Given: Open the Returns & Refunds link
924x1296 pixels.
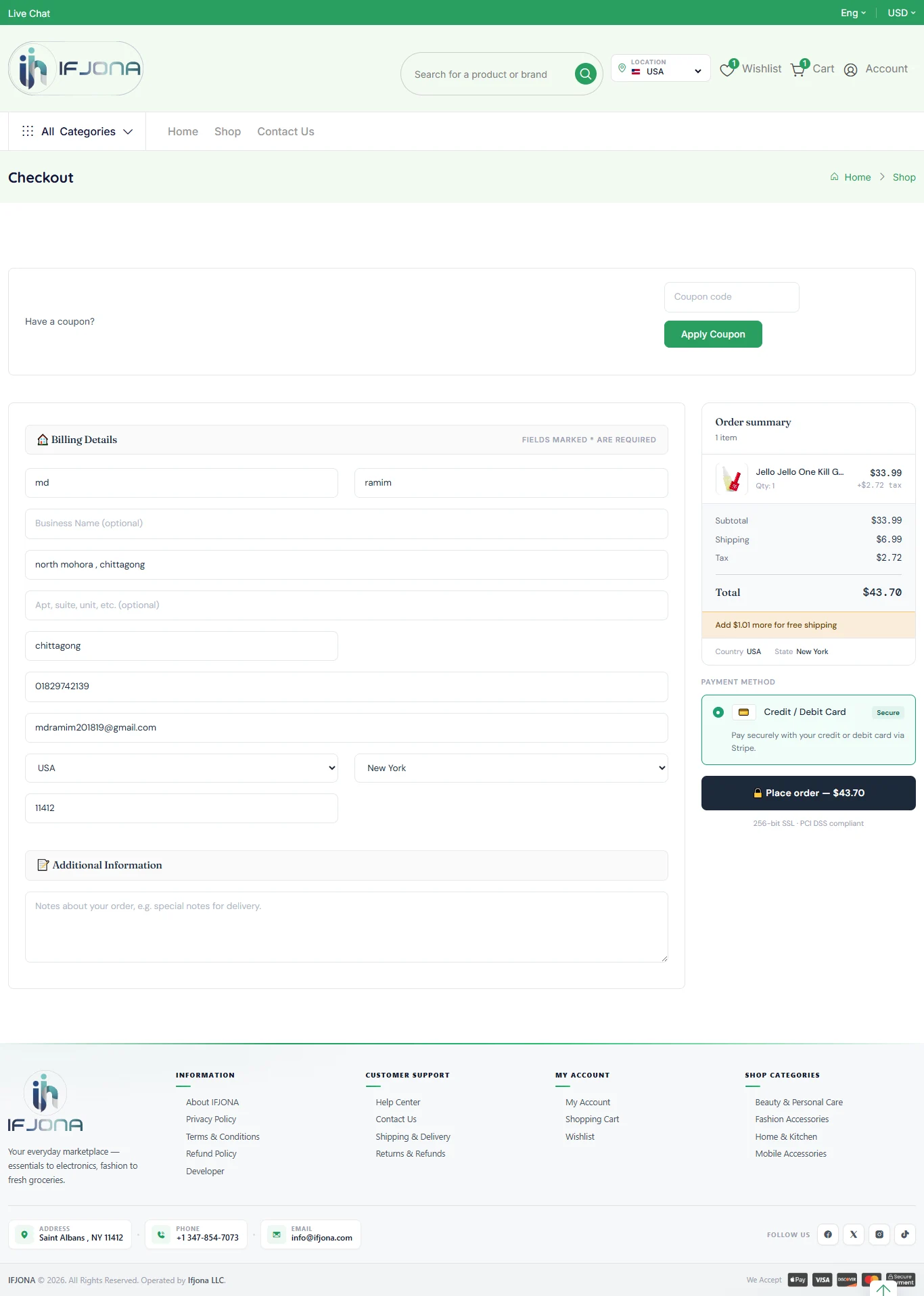Looking at the screenshot, I should (x=411, y=1154).
